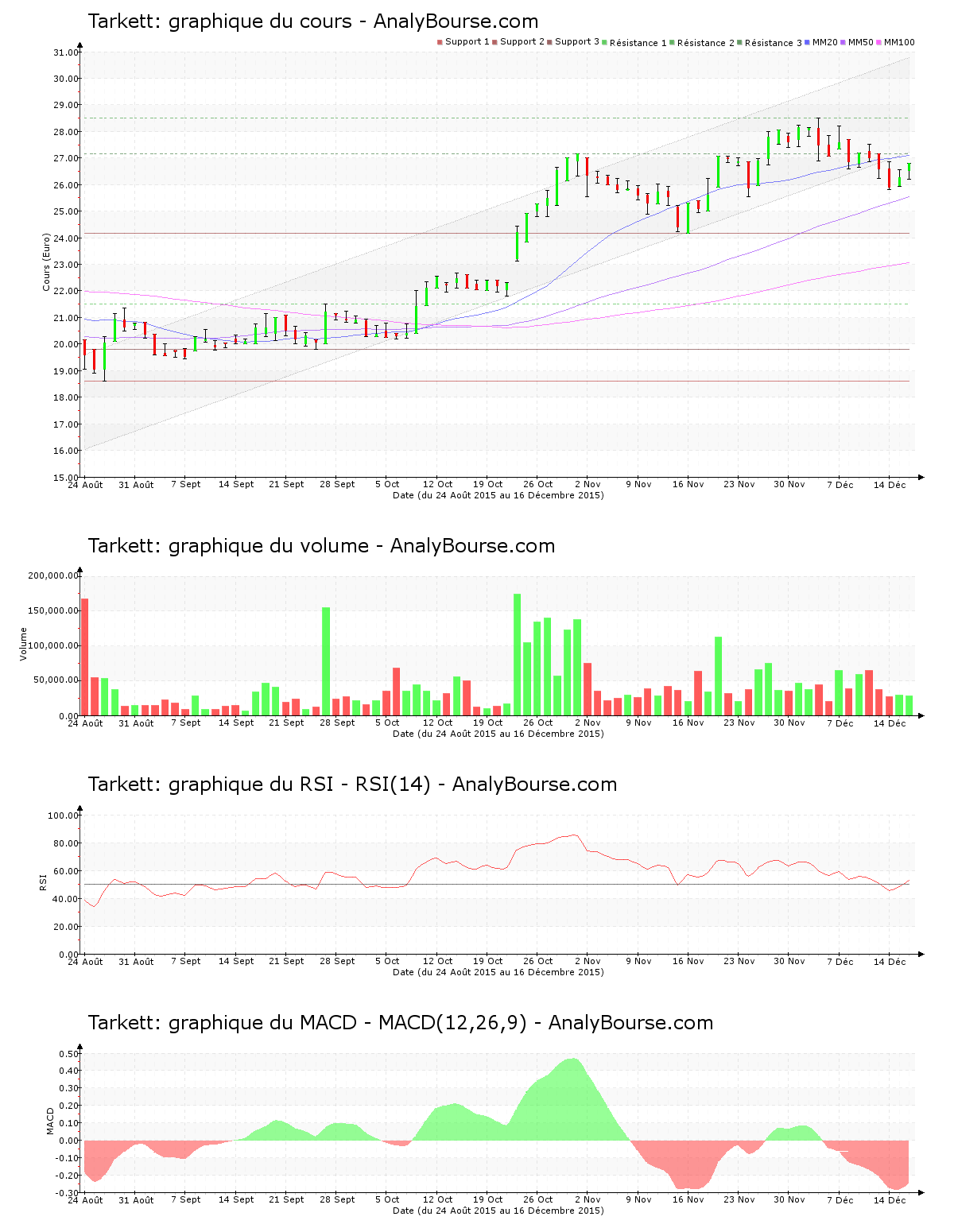Image resolution: width=954 pixels, height=1232 pixels.
Task: Click the date range caption under the volume chart
Action: pyautogui.click(x=498, y=734)
